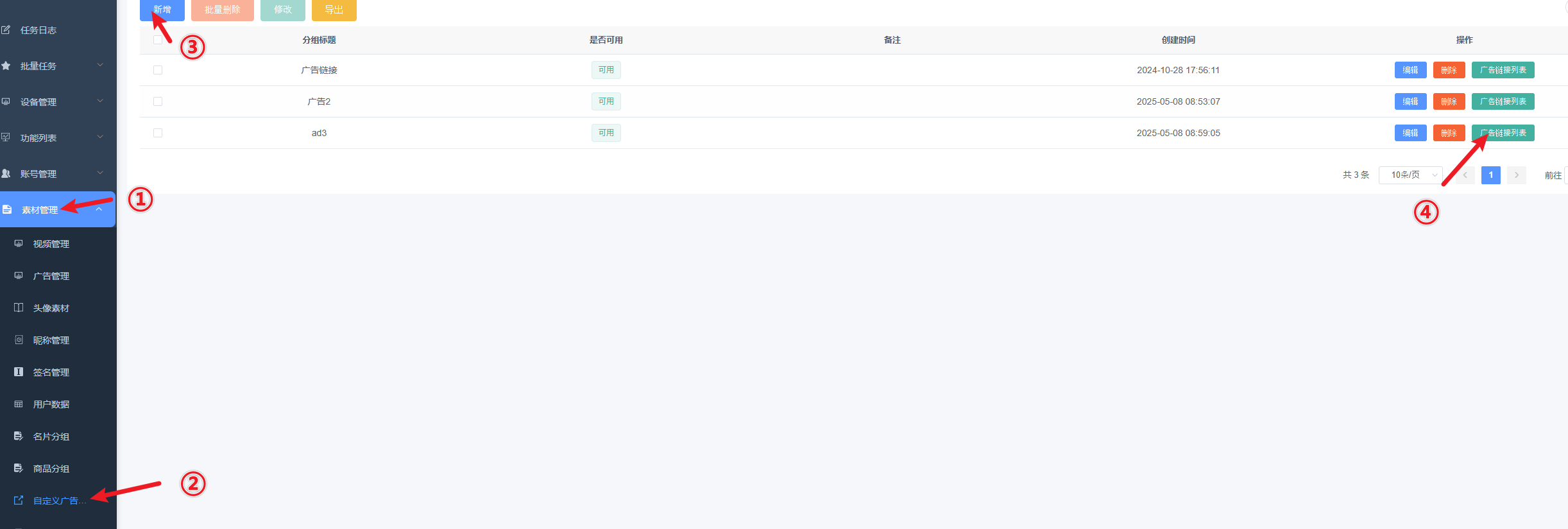Image resolution: width=1568 pixels, height=529 pixels.
Task: Tick the checkbox for 广告链接 row
Action: [158, 70]
